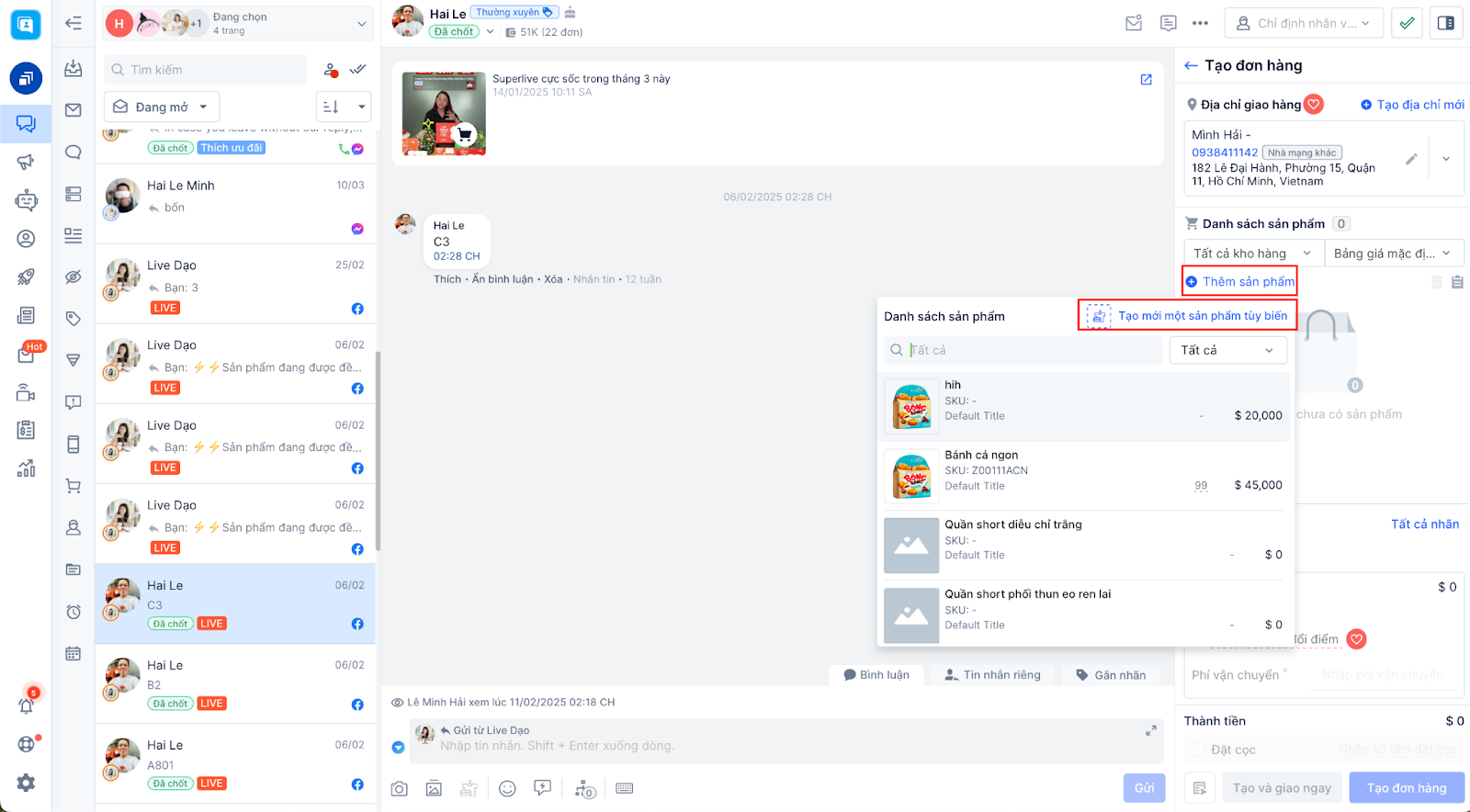Image resolution: width=1470 pixels, height=812 pixels.
Task: Click the Tìm kiếm search field
Action: click(206, 70)
